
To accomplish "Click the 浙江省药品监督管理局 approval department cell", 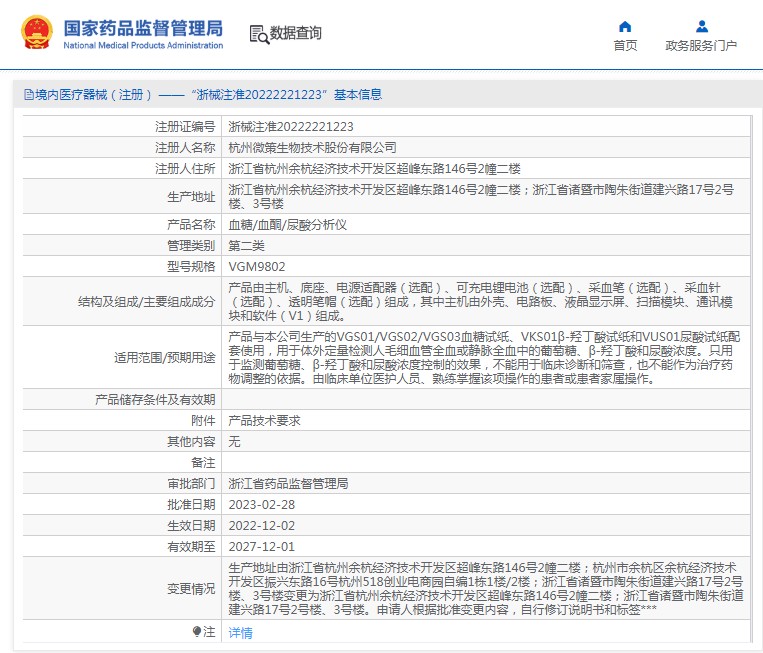I will tap(288, 484).
